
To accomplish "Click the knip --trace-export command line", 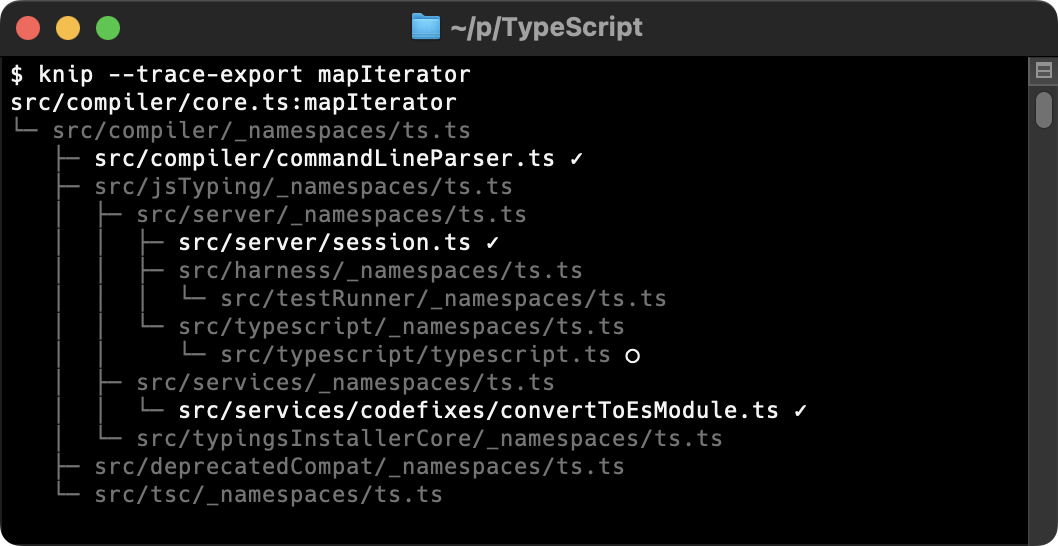I will point(240,74).
